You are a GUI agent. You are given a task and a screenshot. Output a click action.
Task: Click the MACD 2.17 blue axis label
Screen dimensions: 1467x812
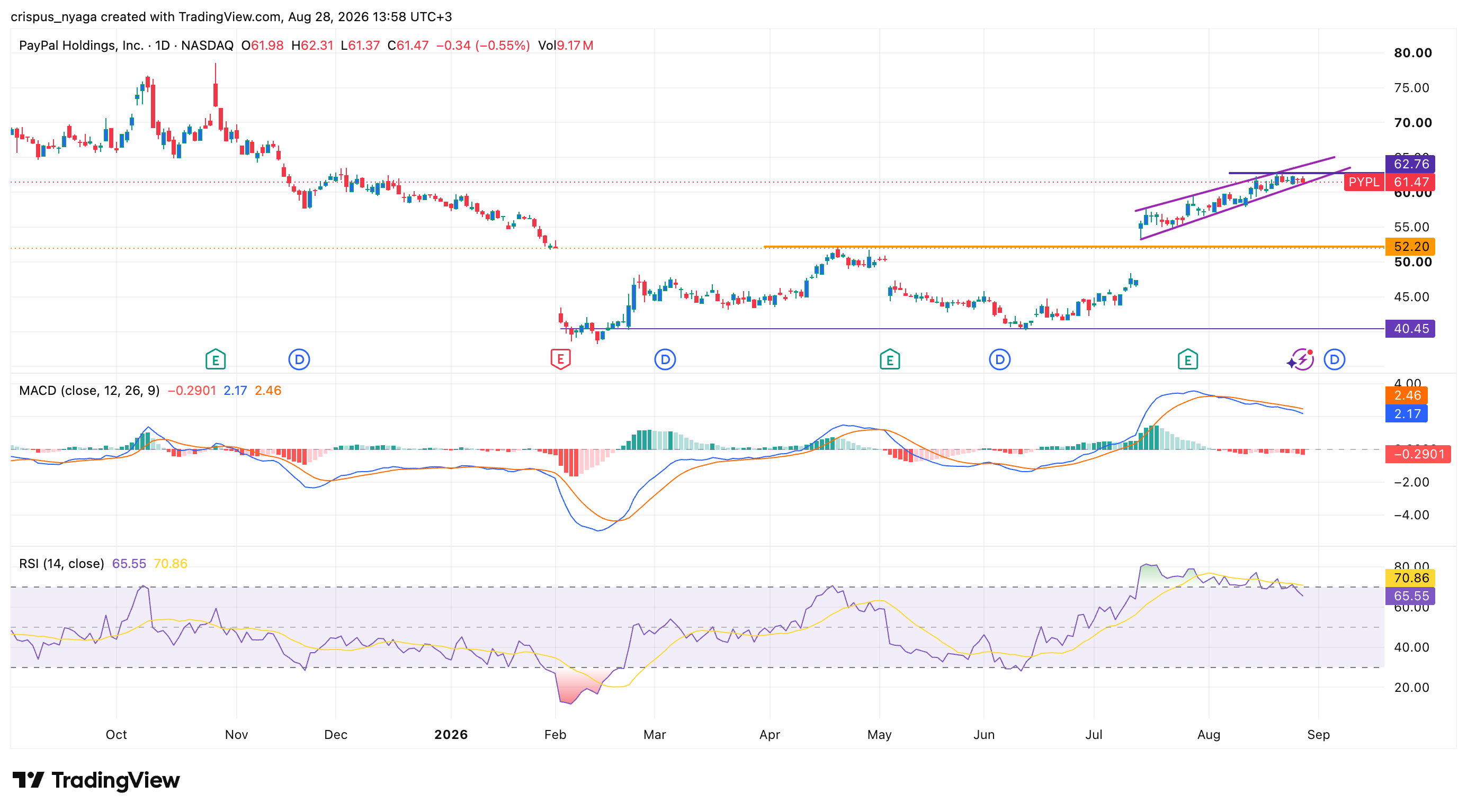click(1407, 414)
